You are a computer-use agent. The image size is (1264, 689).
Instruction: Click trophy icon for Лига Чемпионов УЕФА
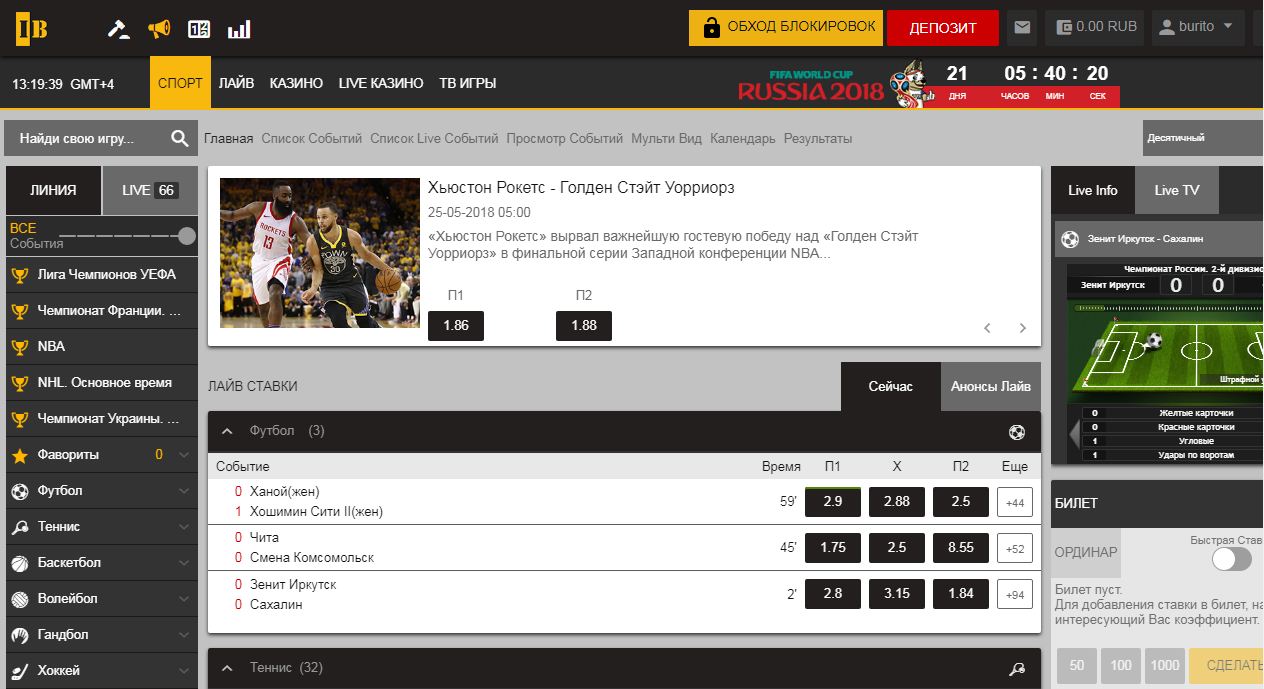(19, 275)
